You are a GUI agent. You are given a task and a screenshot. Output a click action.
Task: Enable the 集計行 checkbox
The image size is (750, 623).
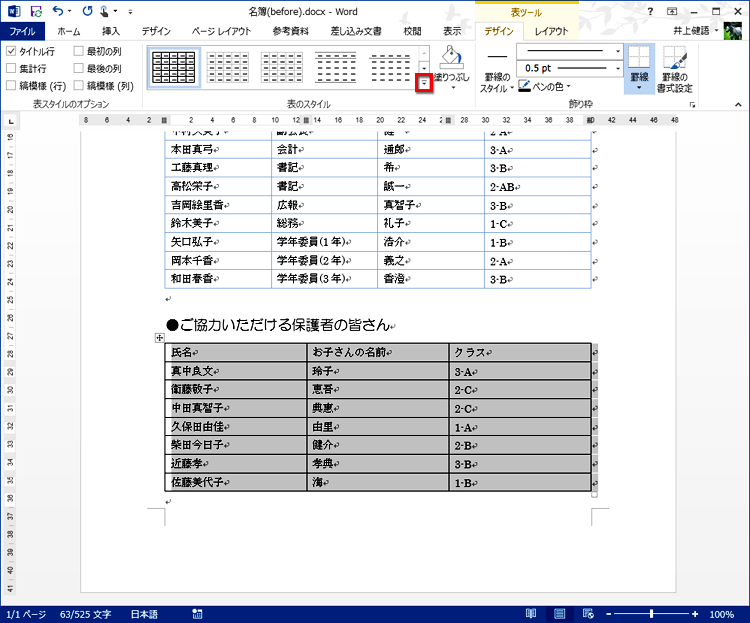(11, 68)
